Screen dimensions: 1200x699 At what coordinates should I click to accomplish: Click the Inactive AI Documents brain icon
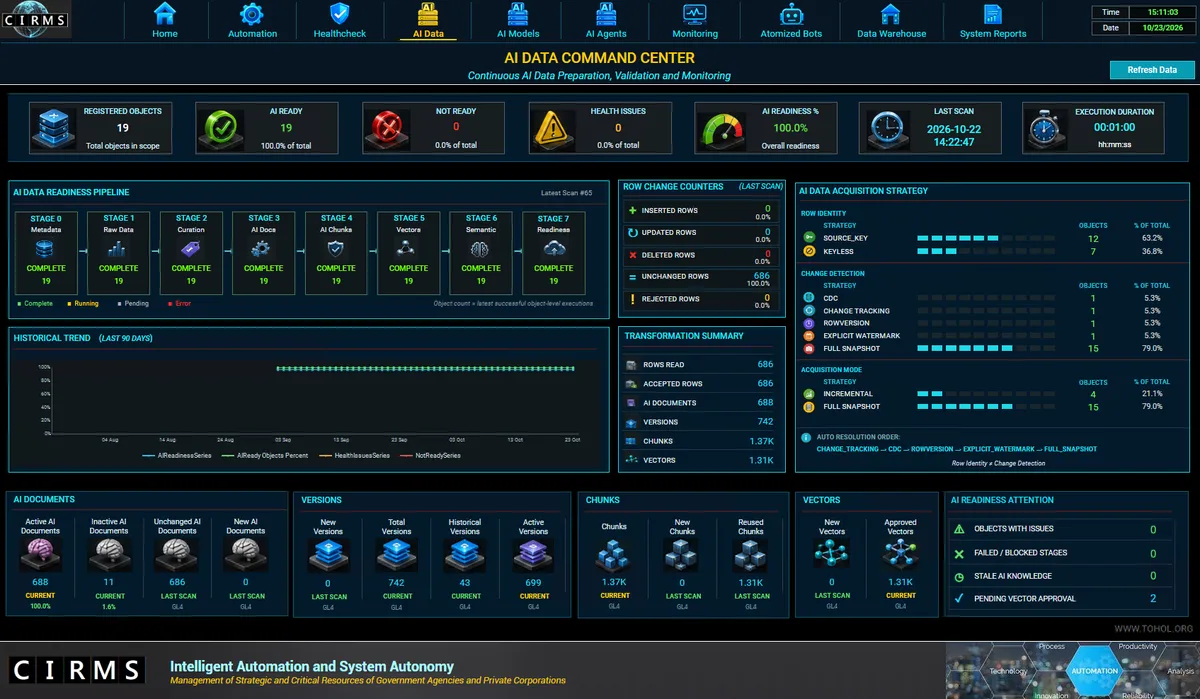coord(109,555)
